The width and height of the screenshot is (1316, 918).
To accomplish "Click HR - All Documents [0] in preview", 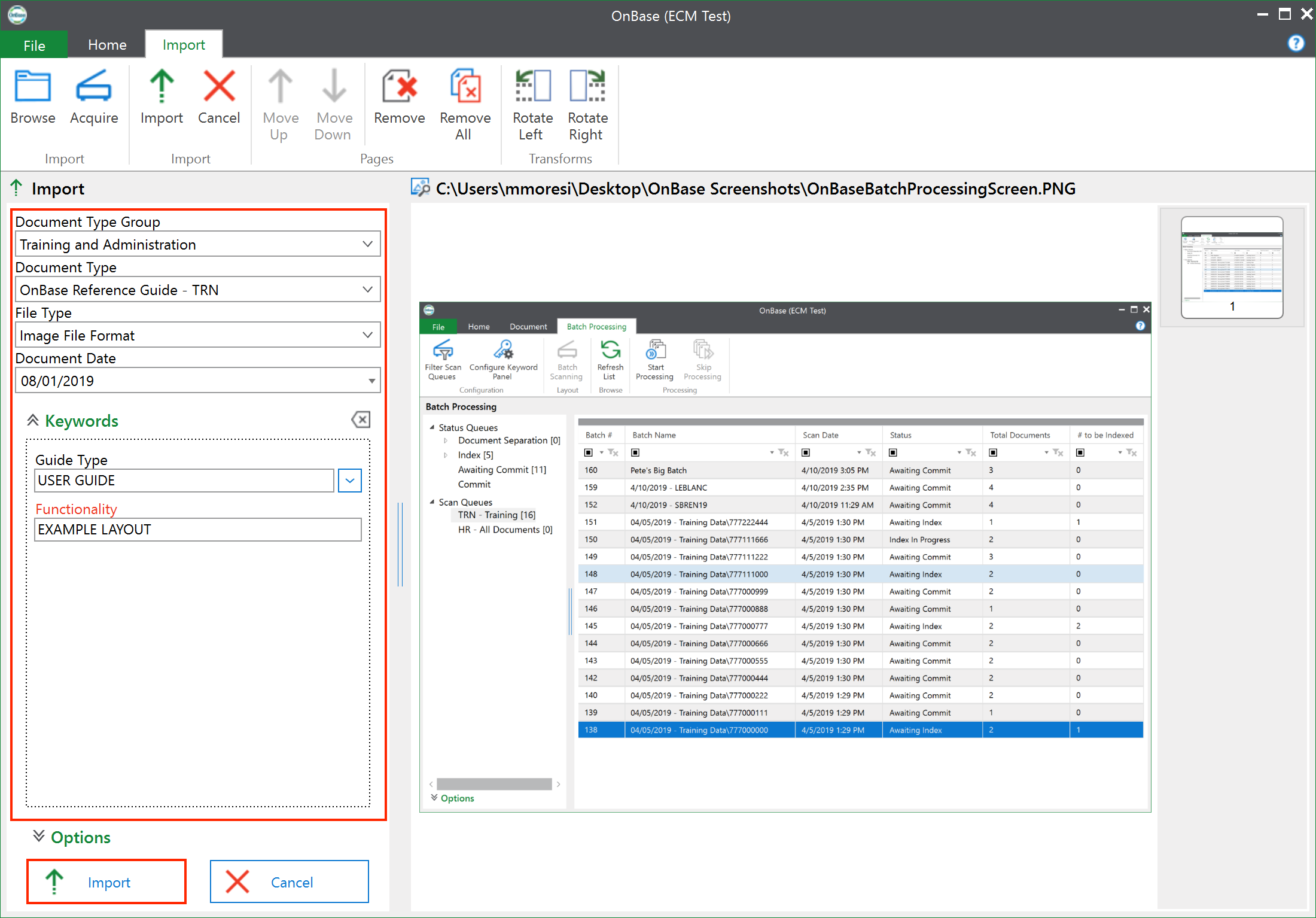I will (x=505, y=530).
